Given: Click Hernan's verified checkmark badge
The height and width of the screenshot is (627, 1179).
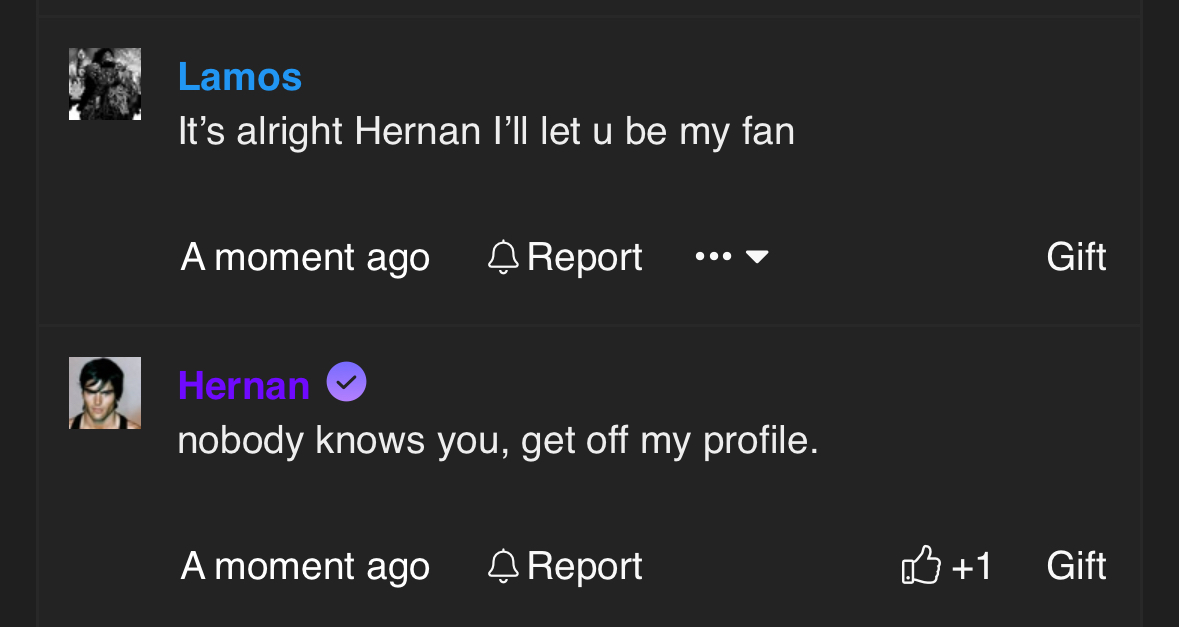Looking at the screenshot, I should [x=347, y=382].
